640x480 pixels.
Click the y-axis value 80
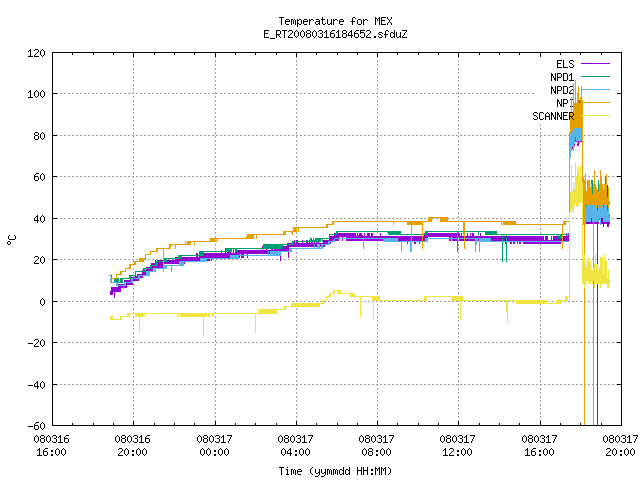[x=39, y=136]
